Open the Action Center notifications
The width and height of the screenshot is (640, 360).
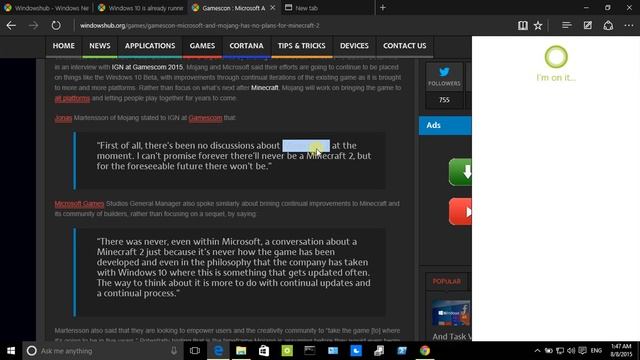coord(582,351)
